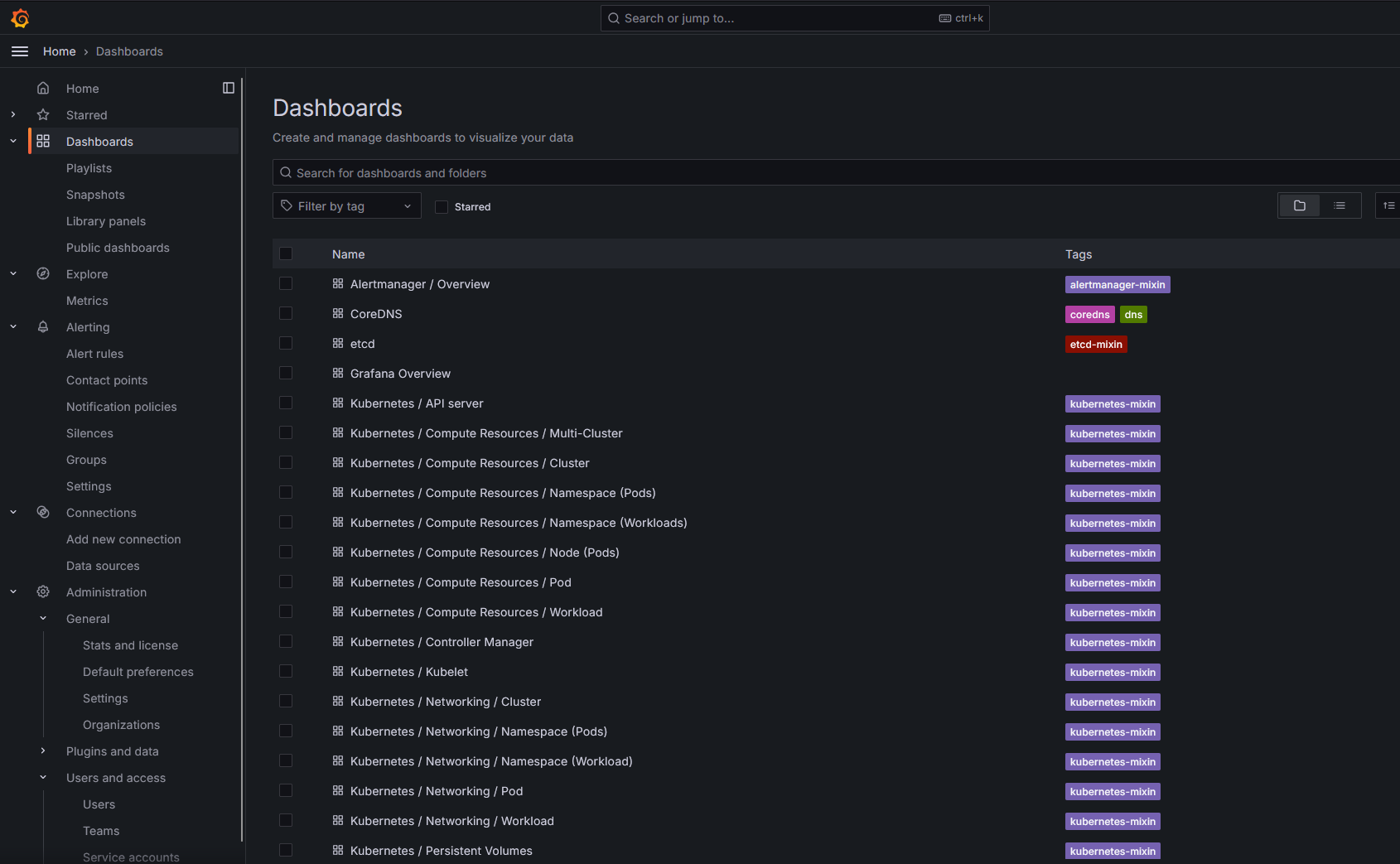The image size is (1400, 864).
Task: Check the Grafana Overview row checkbox
Action: (286, 373)
